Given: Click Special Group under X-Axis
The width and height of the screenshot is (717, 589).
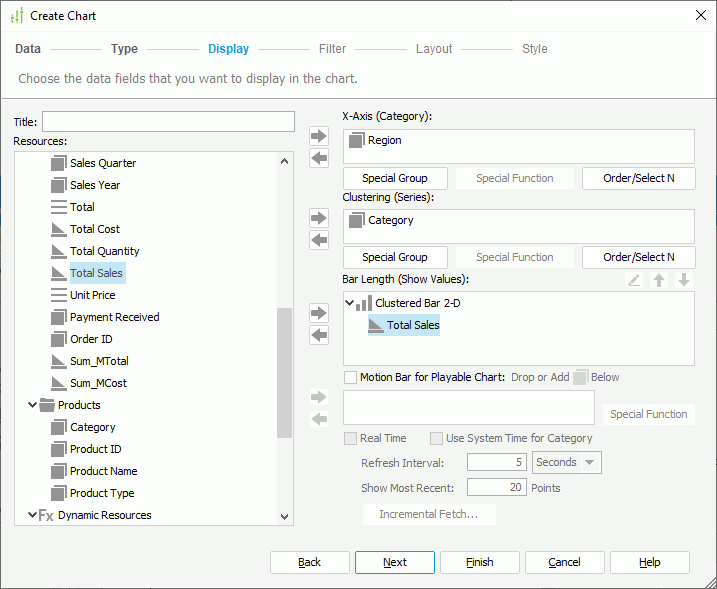Looking at the screenshot, I should pos(395,178).
